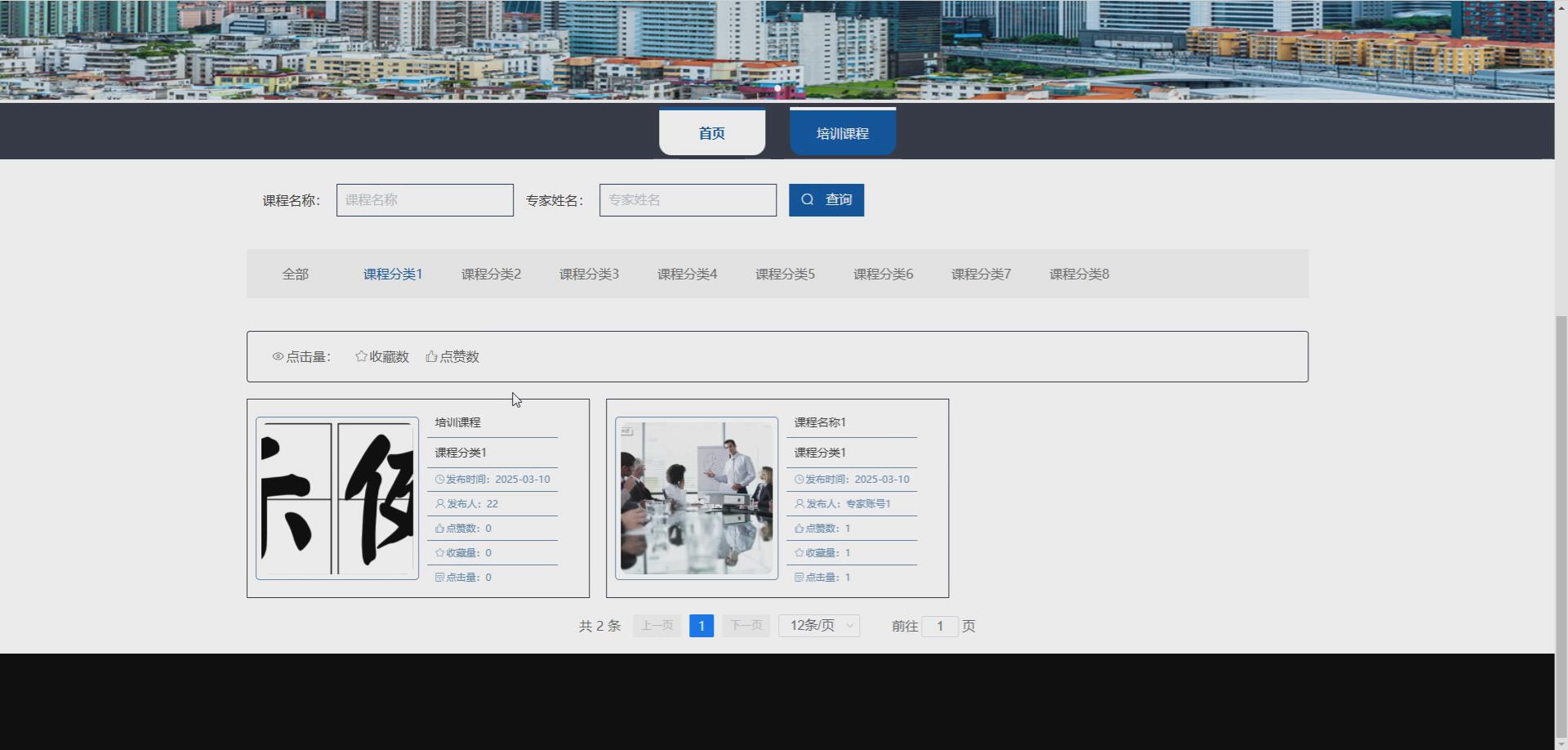Click the 查询 search button

(826, 199)
